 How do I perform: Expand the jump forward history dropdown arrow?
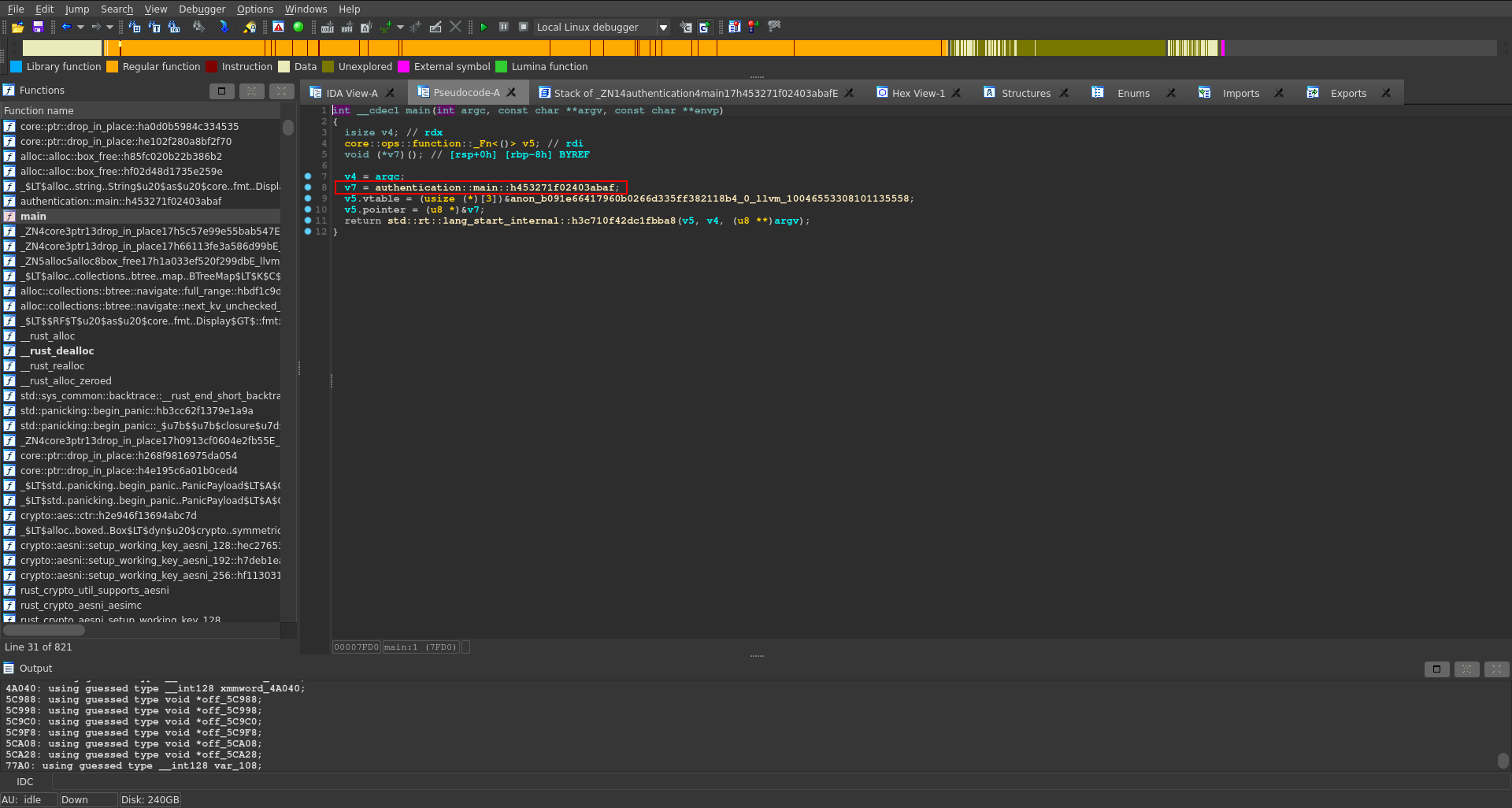(109, 28)
